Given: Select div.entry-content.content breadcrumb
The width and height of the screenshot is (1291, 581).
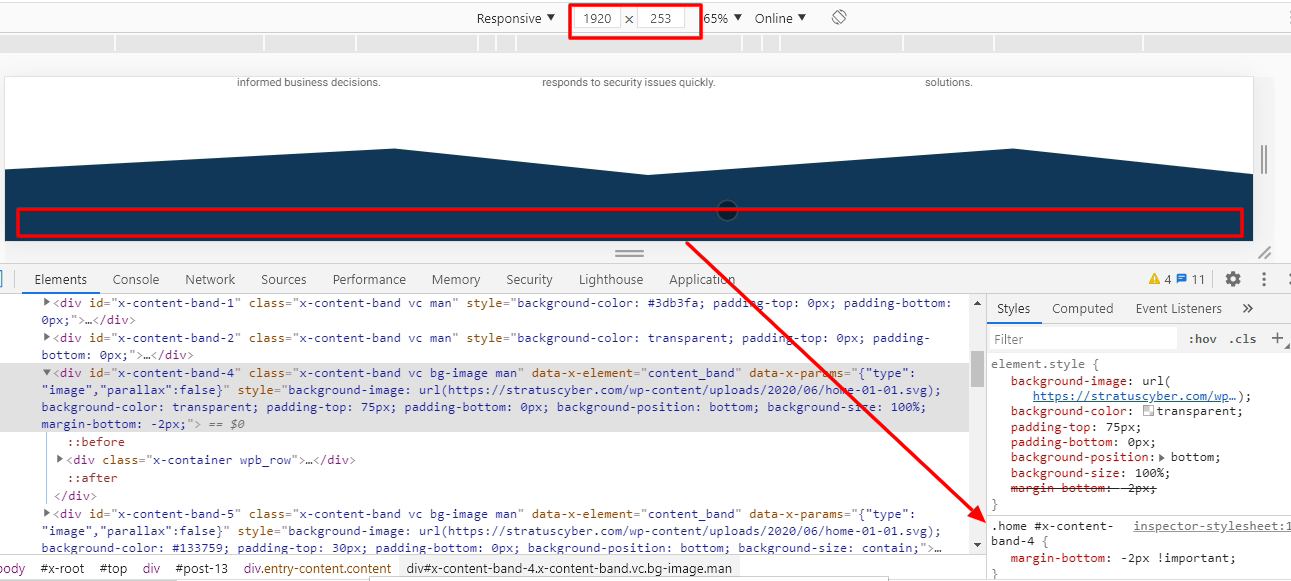Looking at the screenshot, I should tap(318, 568).
